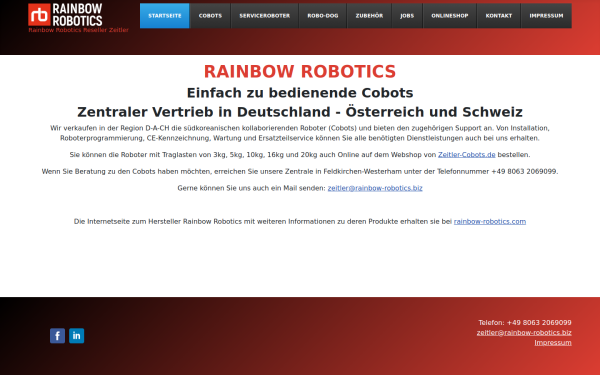Click the zeitler@rainbow-robotics.biz email in the body

tap(375, 188)
